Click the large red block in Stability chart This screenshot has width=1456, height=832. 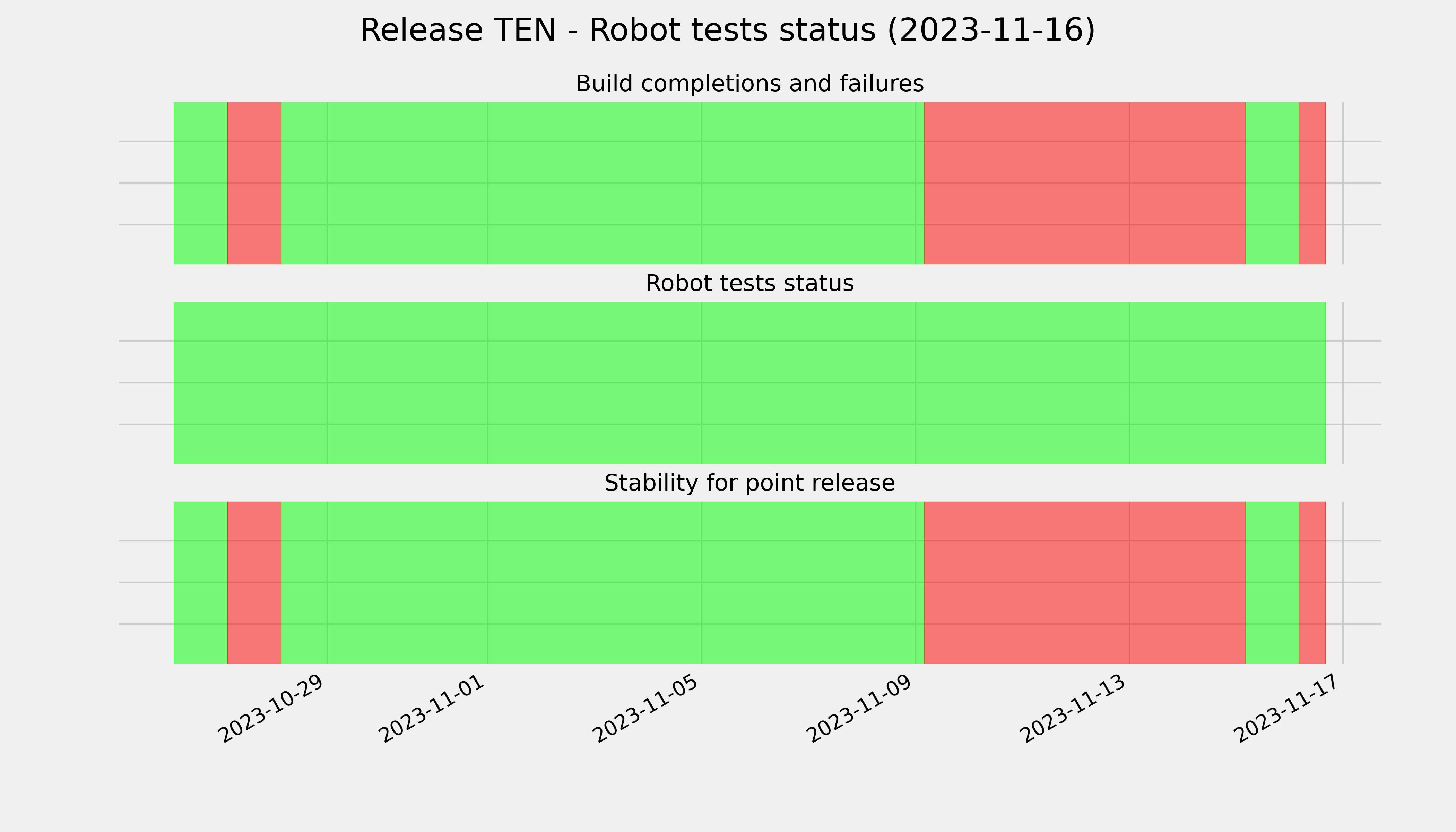coord(1085,583)
